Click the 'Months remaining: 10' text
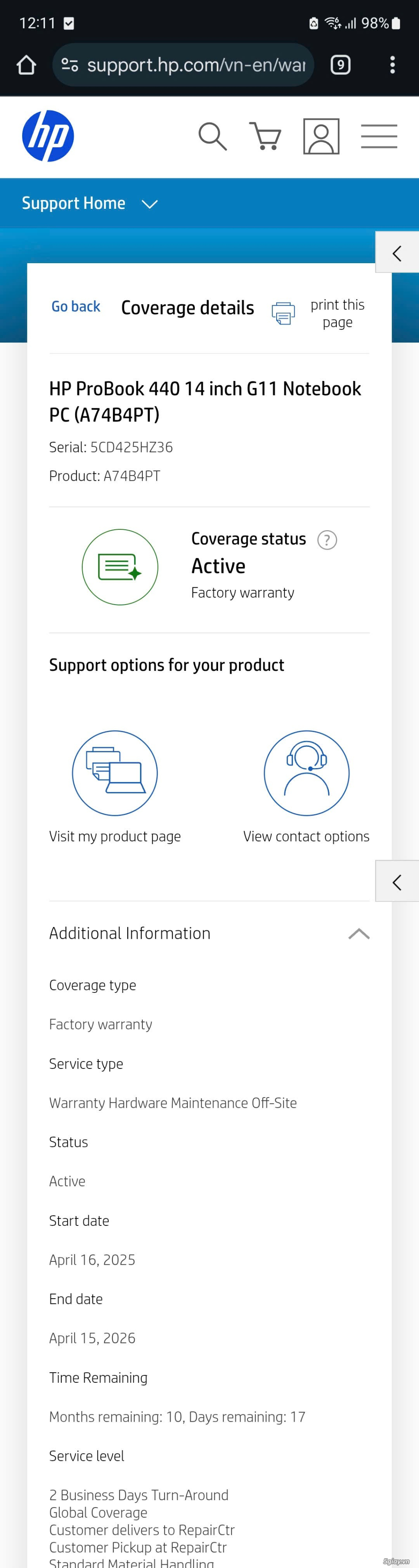The width and height of the screenshot is (419, 1568). [x=116, y=1416]
